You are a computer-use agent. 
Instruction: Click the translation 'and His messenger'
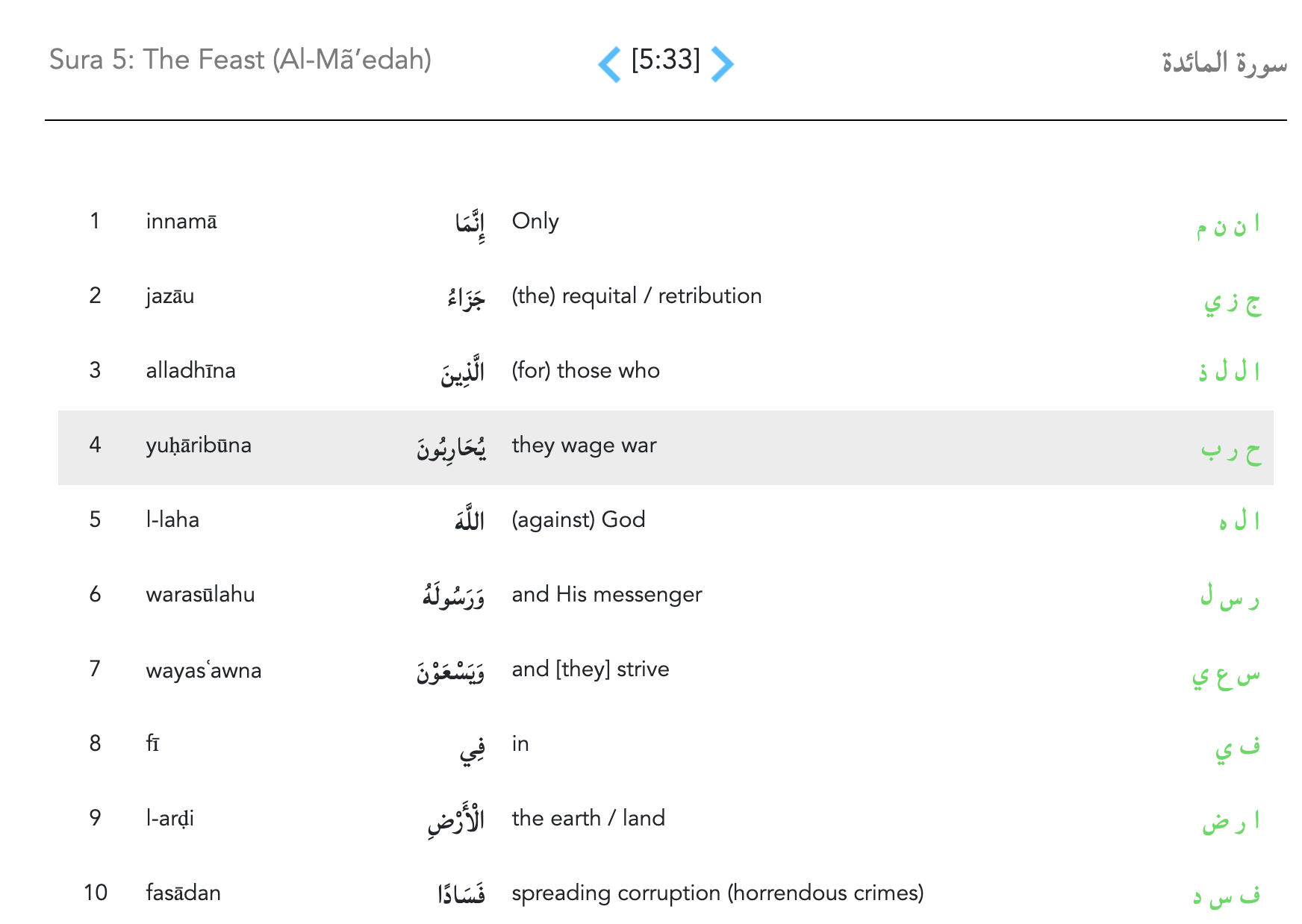[x=606, y=595]
